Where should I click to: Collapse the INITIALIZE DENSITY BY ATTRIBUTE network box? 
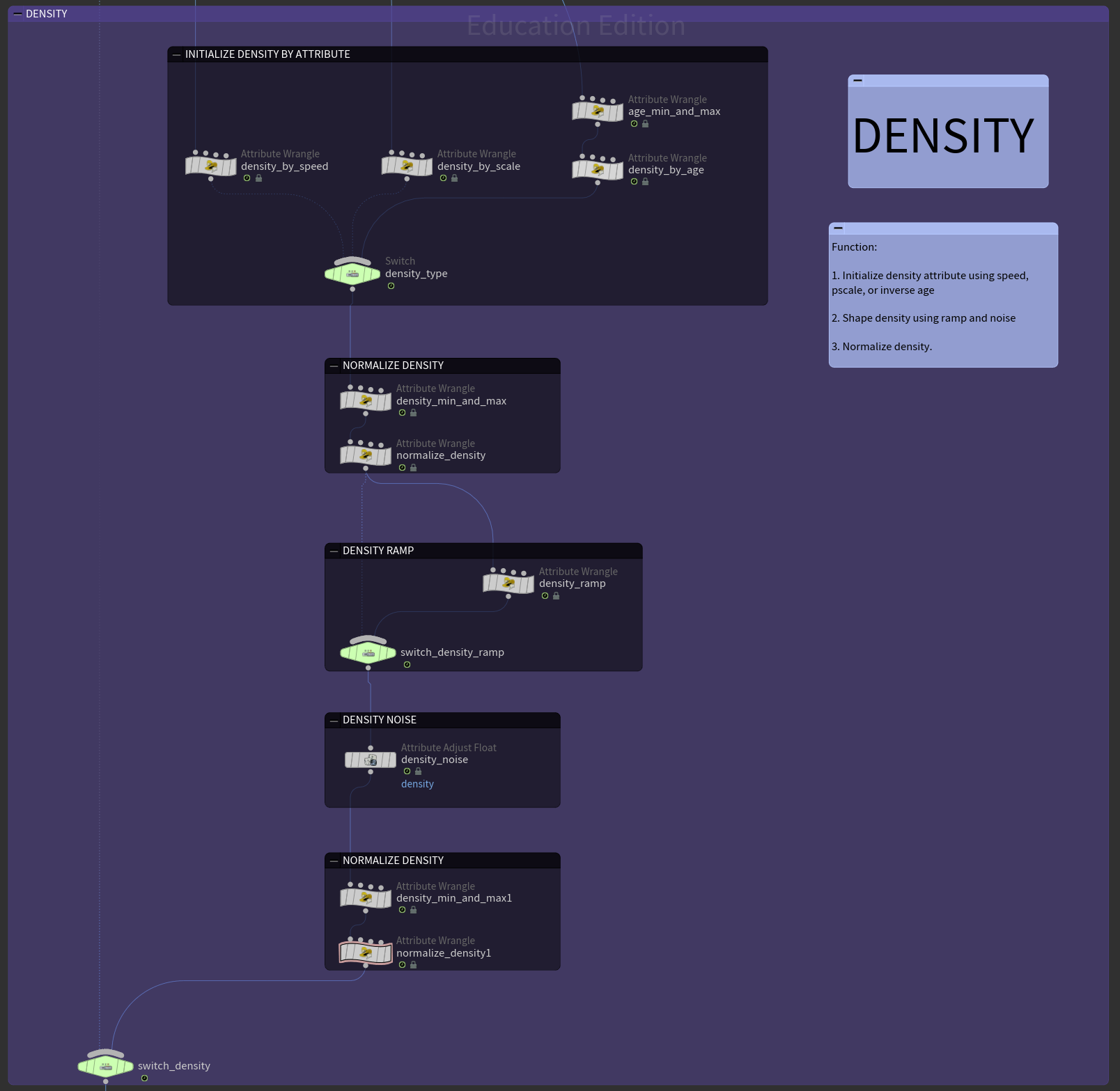click(176, 54)
